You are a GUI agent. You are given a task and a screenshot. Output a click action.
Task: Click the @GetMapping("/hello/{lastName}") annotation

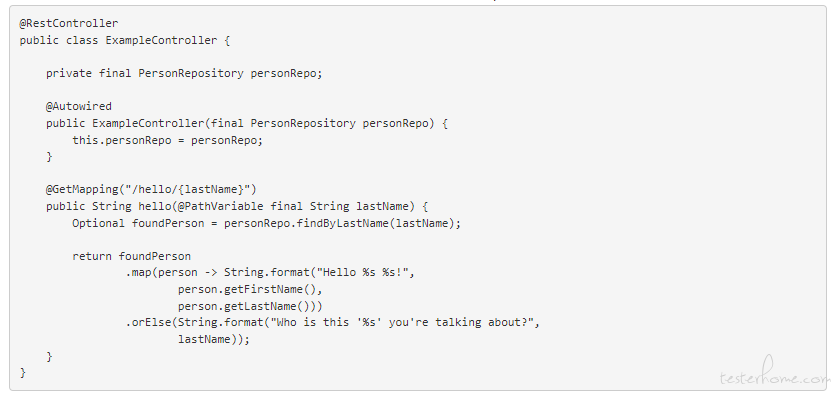(151, 189)
